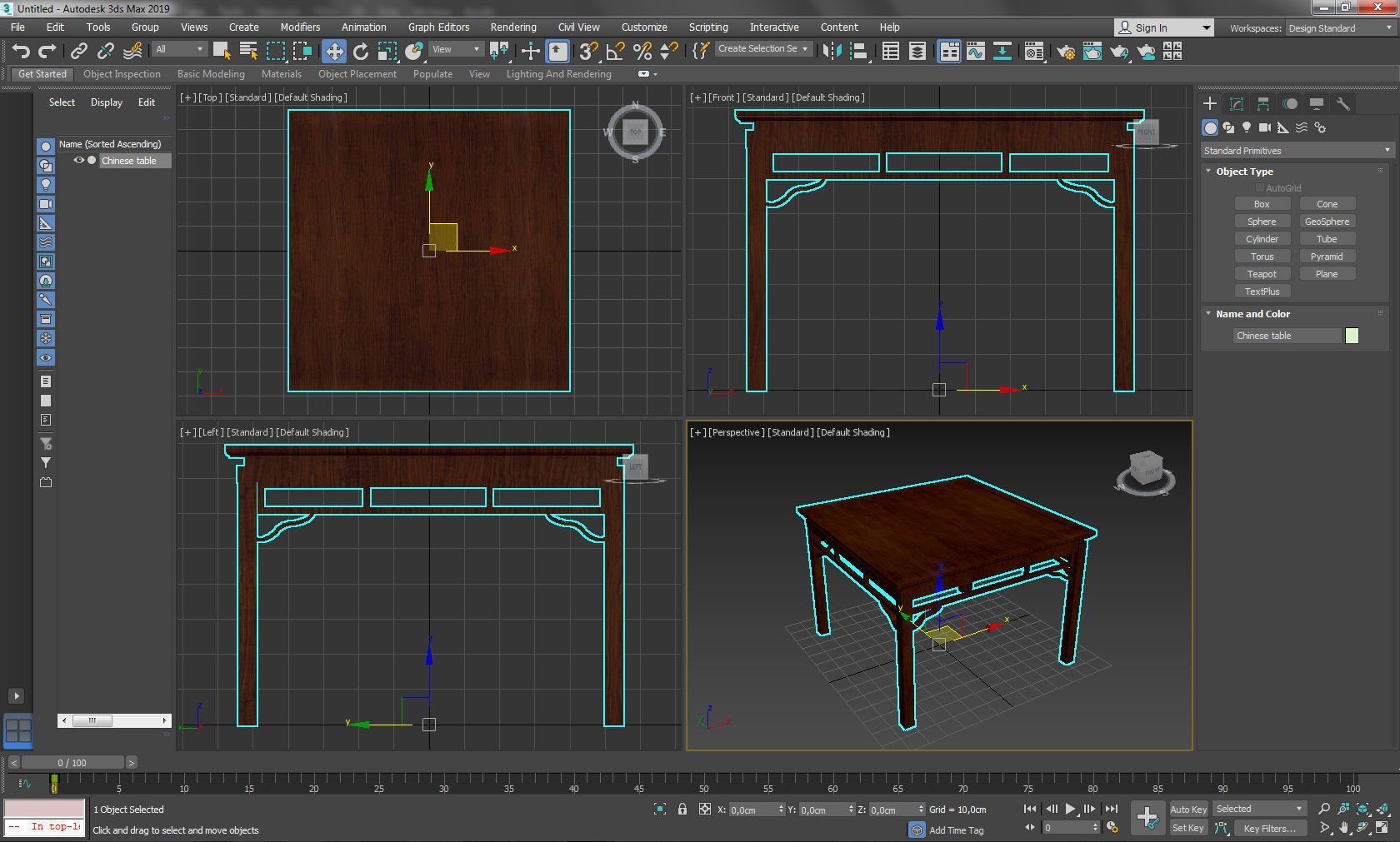This screenshot has width=1400, height=842.
Task: Open the Scripting menu
Action: tap(708, 27)
